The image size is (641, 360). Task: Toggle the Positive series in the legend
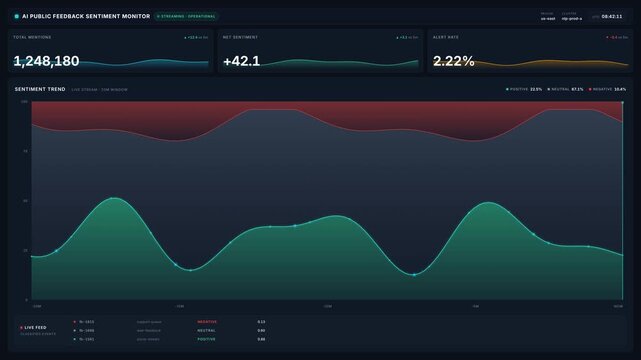tap(517, 89)
